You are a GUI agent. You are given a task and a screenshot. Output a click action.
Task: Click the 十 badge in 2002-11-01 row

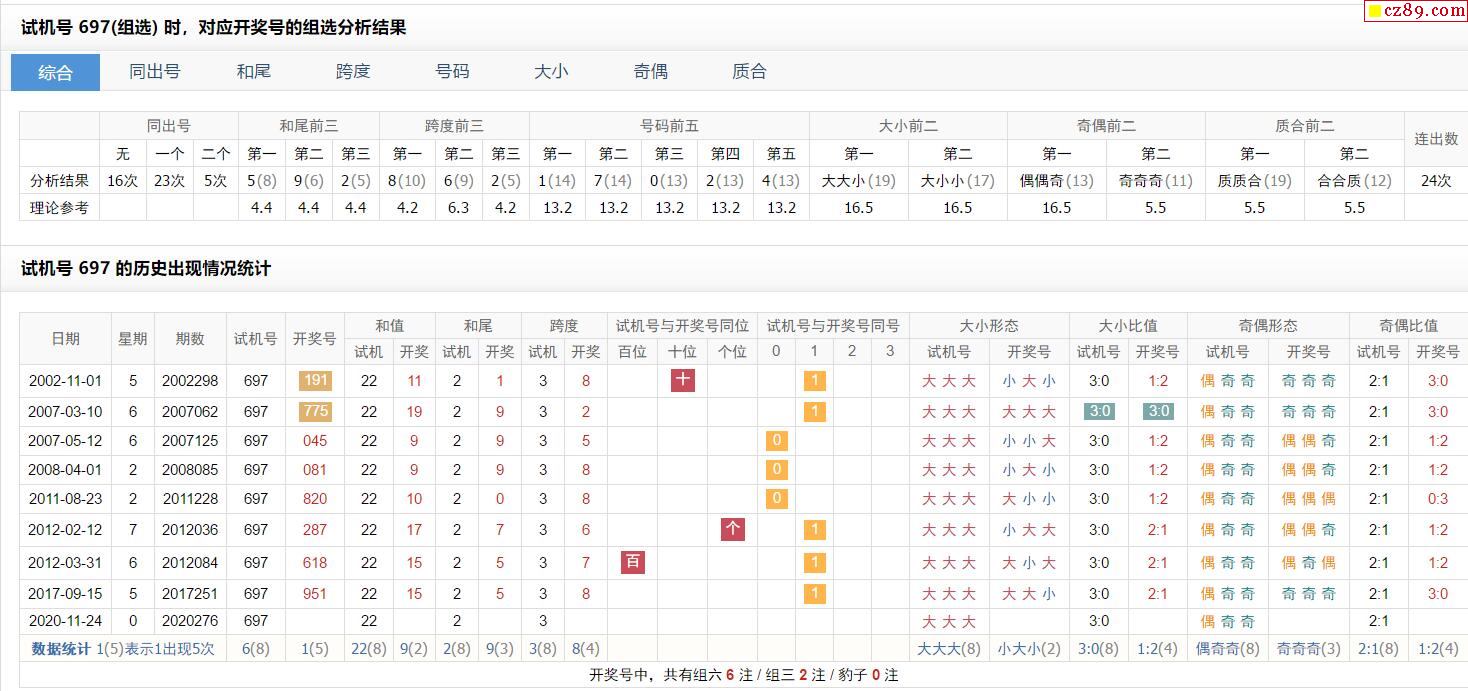pos(683,381)
